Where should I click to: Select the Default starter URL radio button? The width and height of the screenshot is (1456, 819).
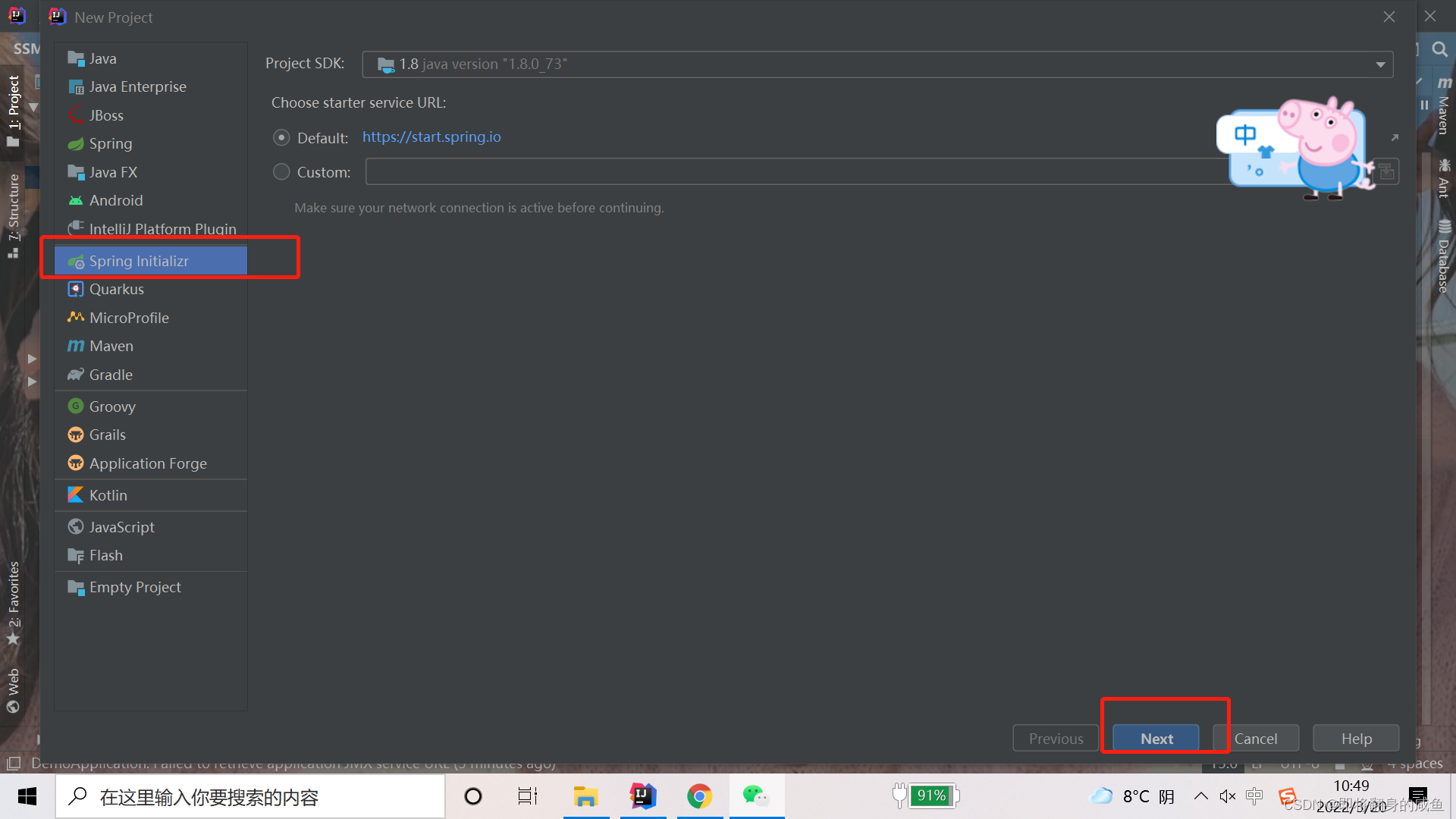point(281,138)
